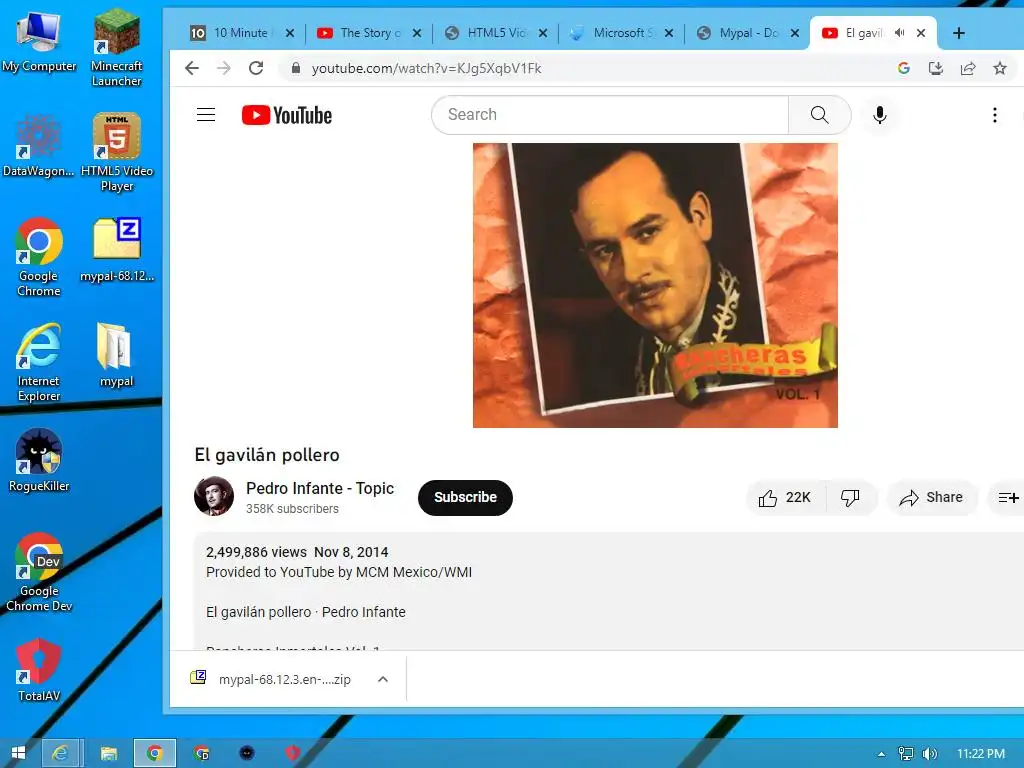Image resolution: width=1024 pixels, height=768 pixels.
Task: Show hidden system tray icons
Action: (882, 754)
